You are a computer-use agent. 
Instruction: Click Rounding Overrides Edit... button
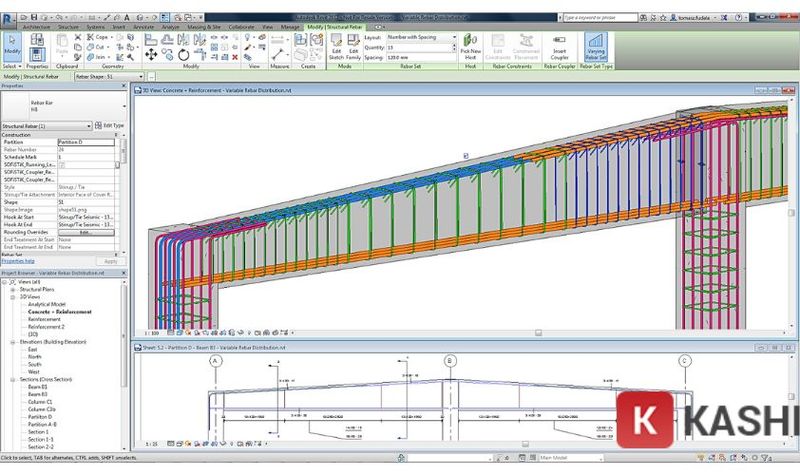(86, 232)
